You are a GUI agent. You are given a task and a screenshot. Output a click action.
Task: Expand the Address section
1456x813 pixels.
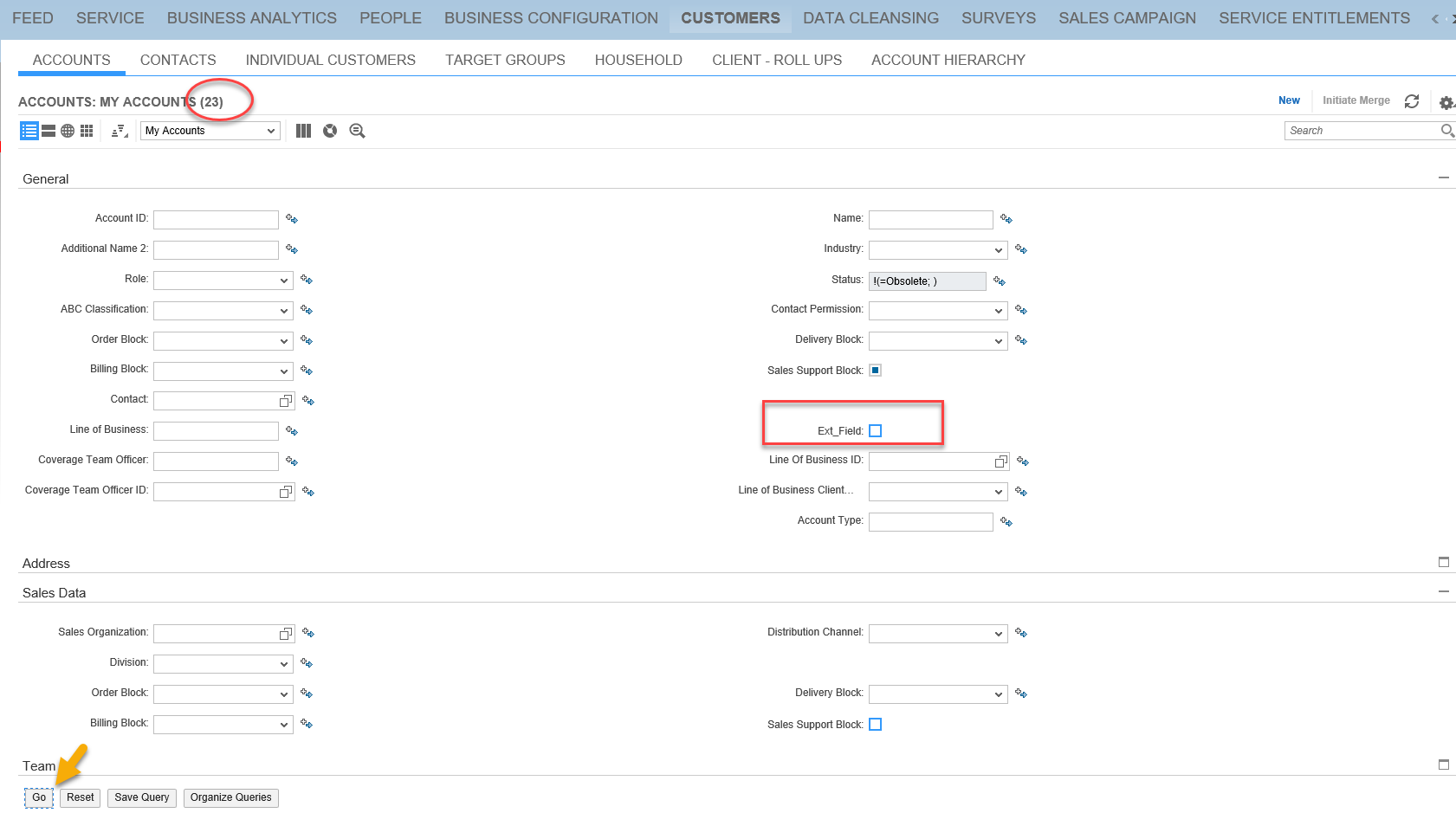pyautogui.click(x=1443, y=562)
